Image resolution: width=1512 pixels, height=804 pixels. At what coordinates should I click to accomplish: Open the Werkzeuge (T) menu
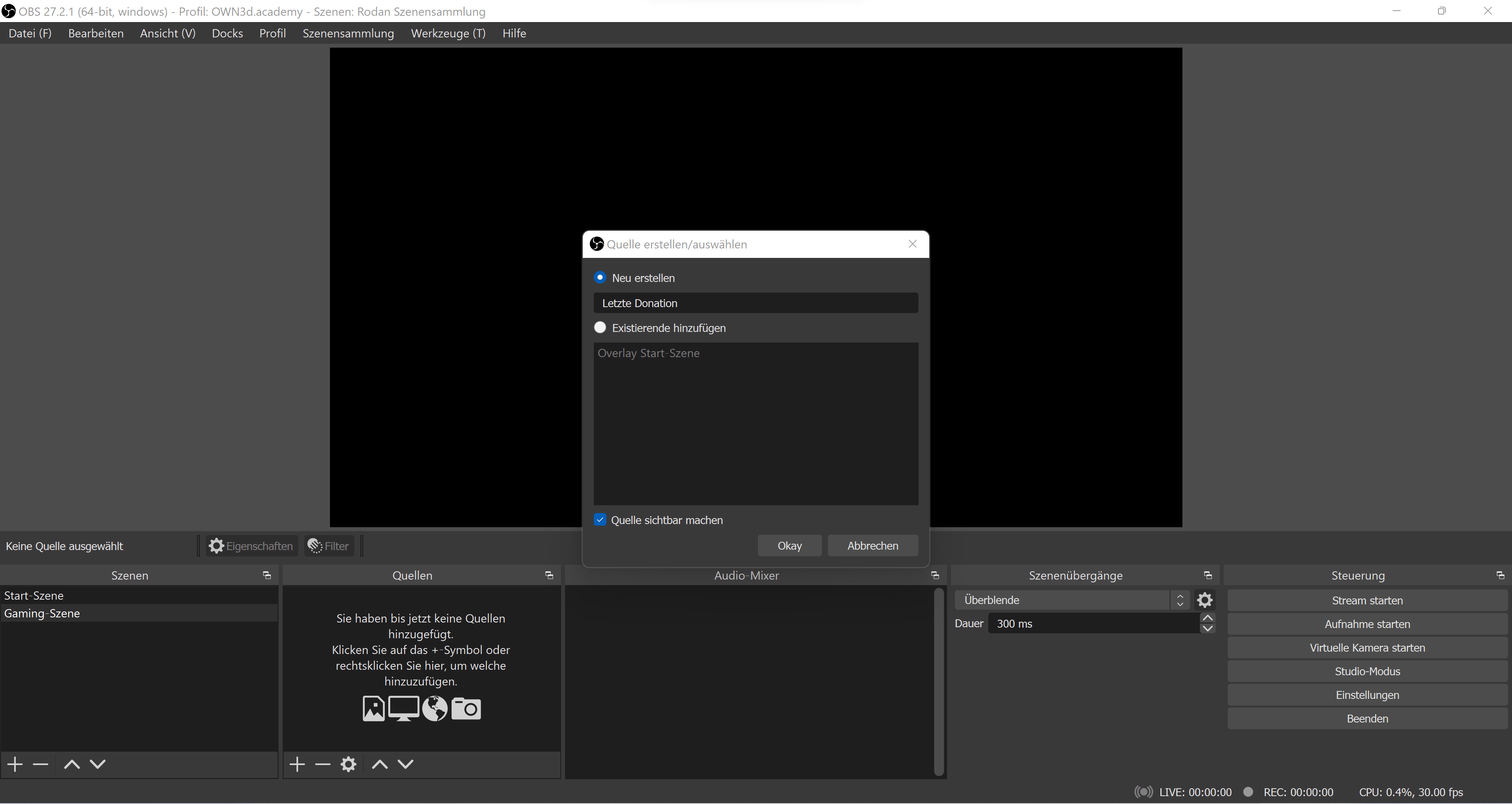pos(448,33)
